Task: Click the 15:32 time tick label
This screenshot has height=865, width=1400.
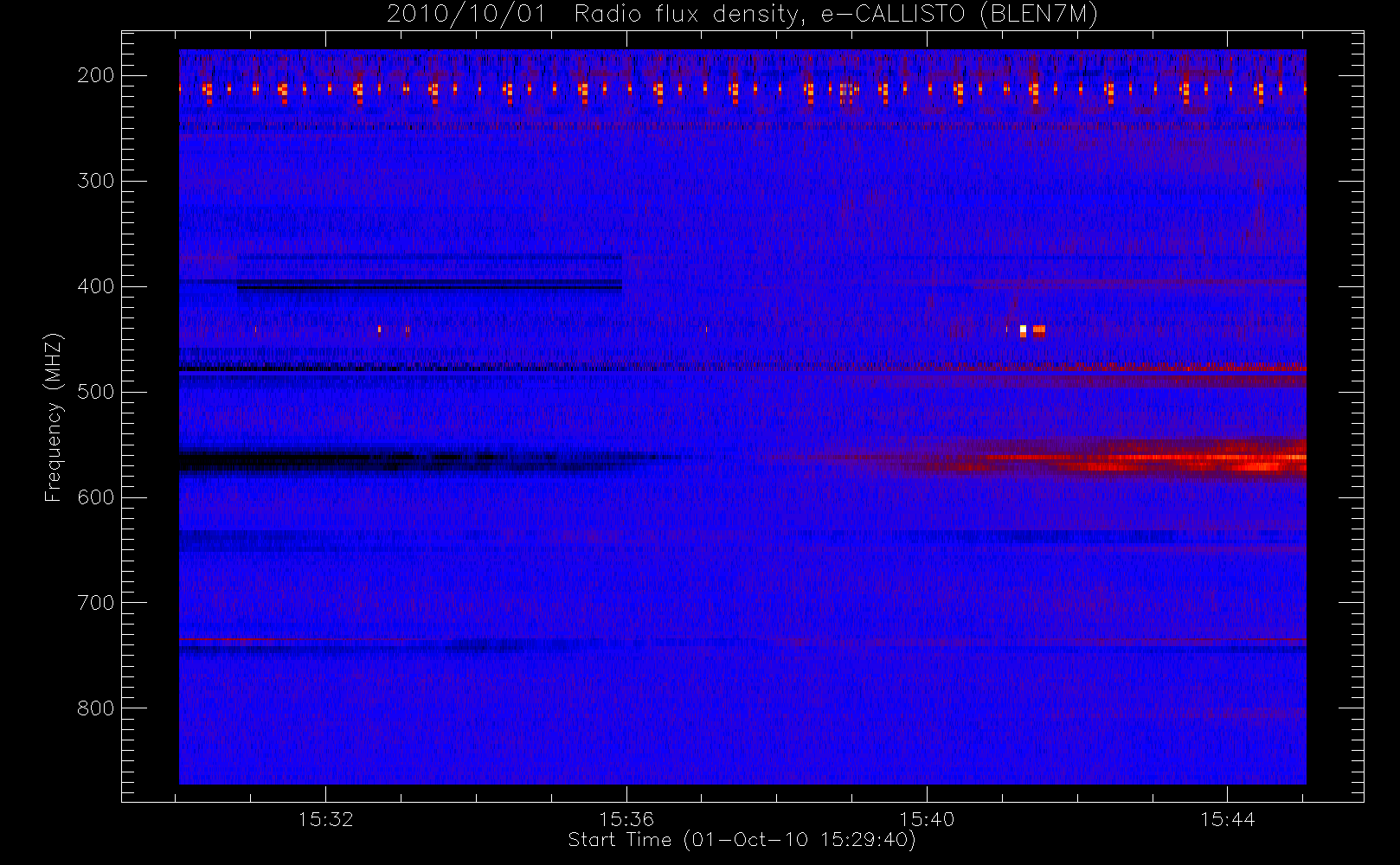Action: (x=325, y=819)
